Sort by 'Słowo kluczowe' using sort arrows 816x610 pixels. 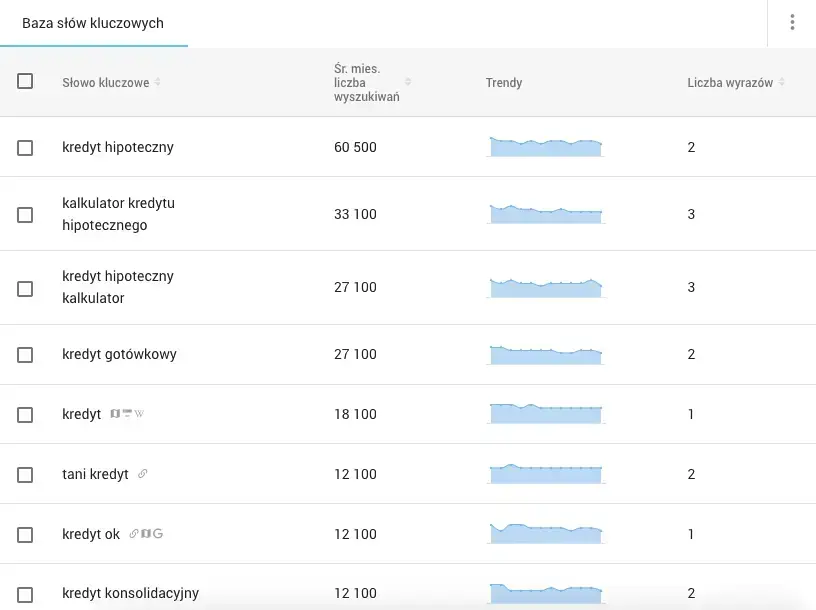(x=158, y=83)
